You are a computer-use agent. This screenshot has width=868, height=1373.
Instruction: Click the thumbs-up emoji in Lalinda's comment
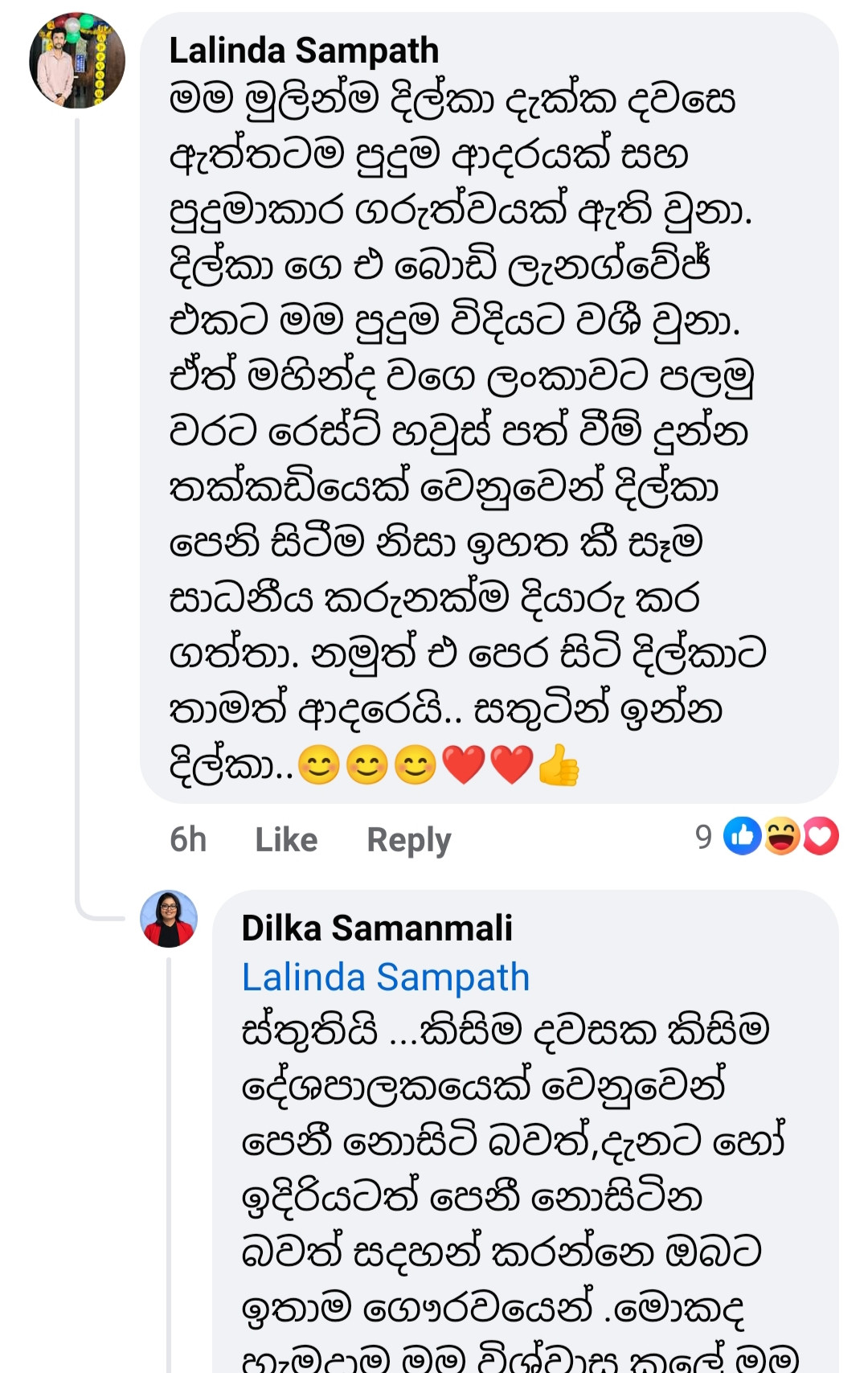(559, 764)
